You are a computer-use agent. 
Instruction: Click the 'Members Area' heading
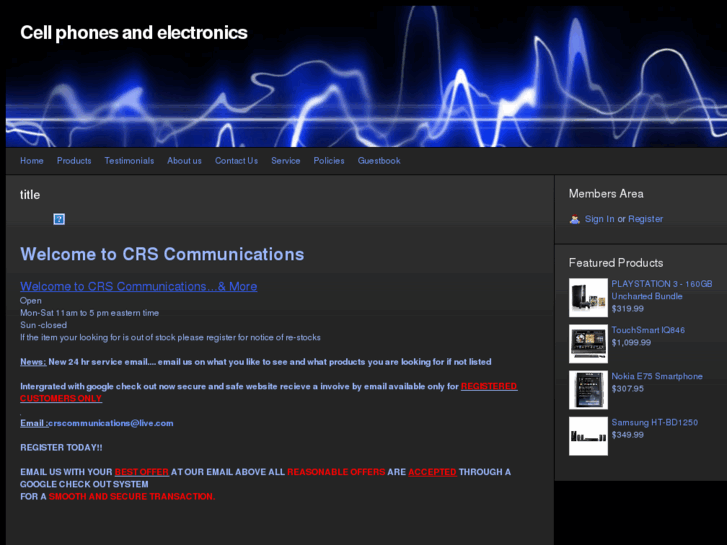click(606, 193)
